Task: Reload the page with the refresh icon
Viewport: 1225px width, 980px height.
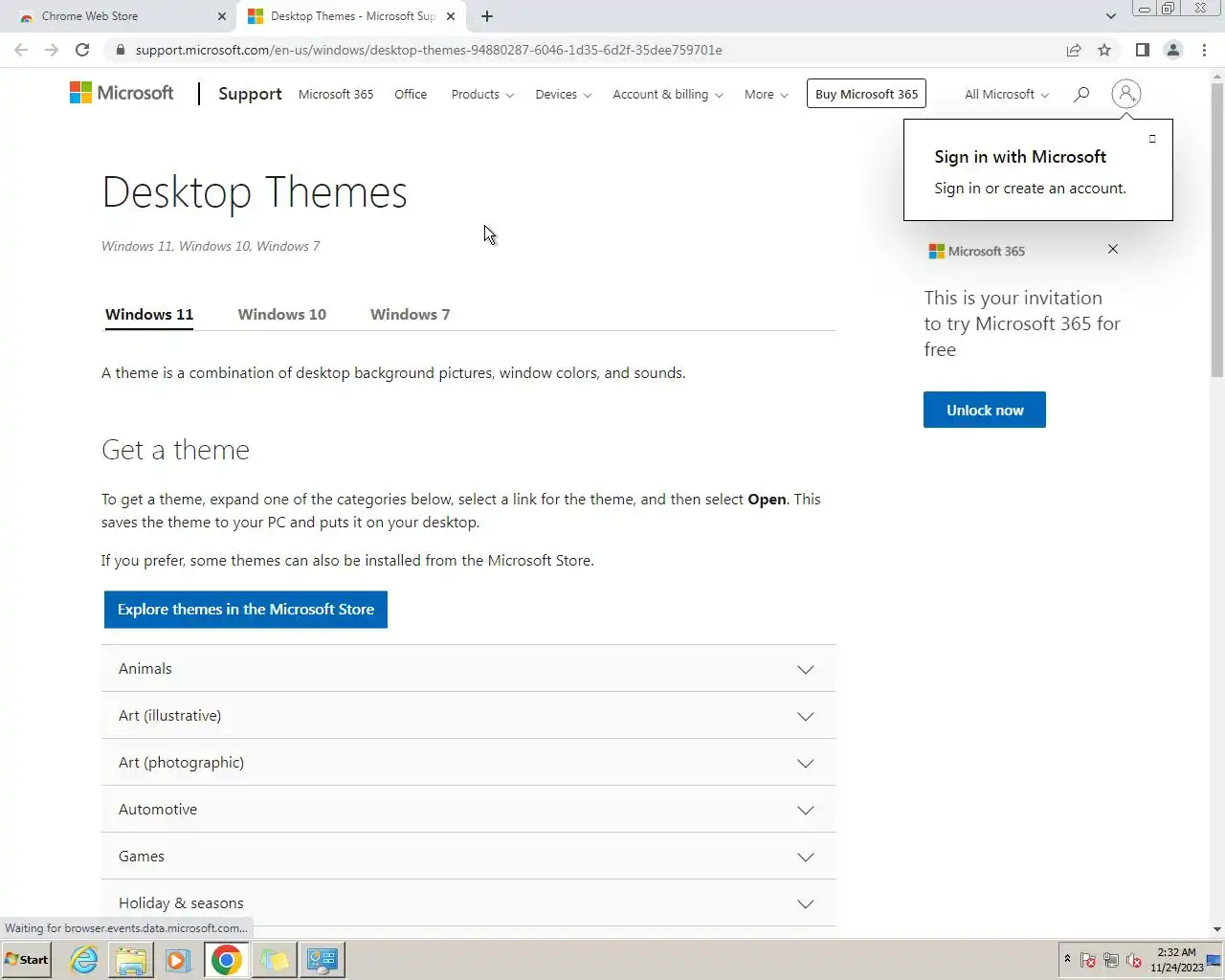Action: click(82, 50)
